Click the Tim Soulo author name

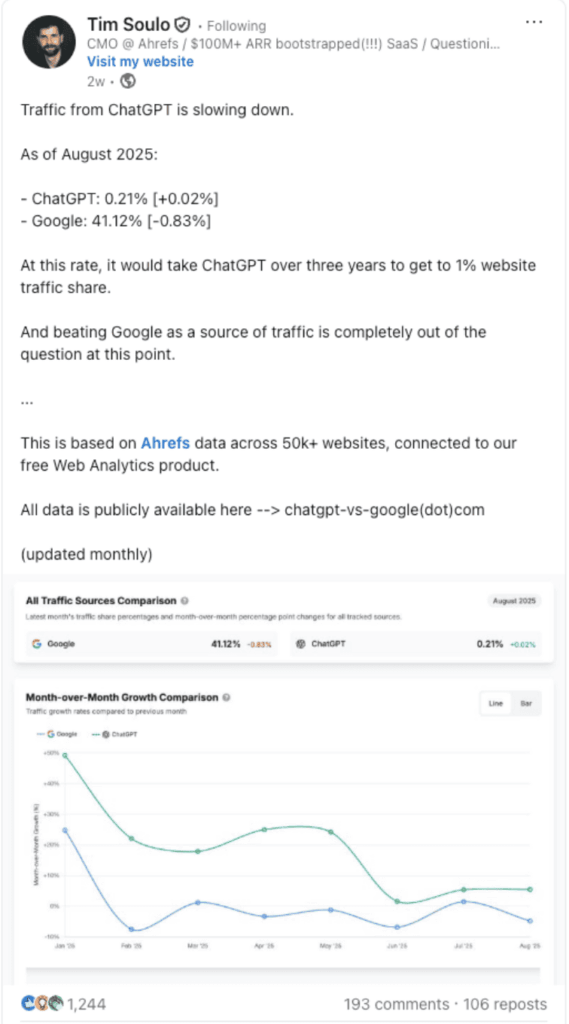pyautogui.click(x=129, y=24)
